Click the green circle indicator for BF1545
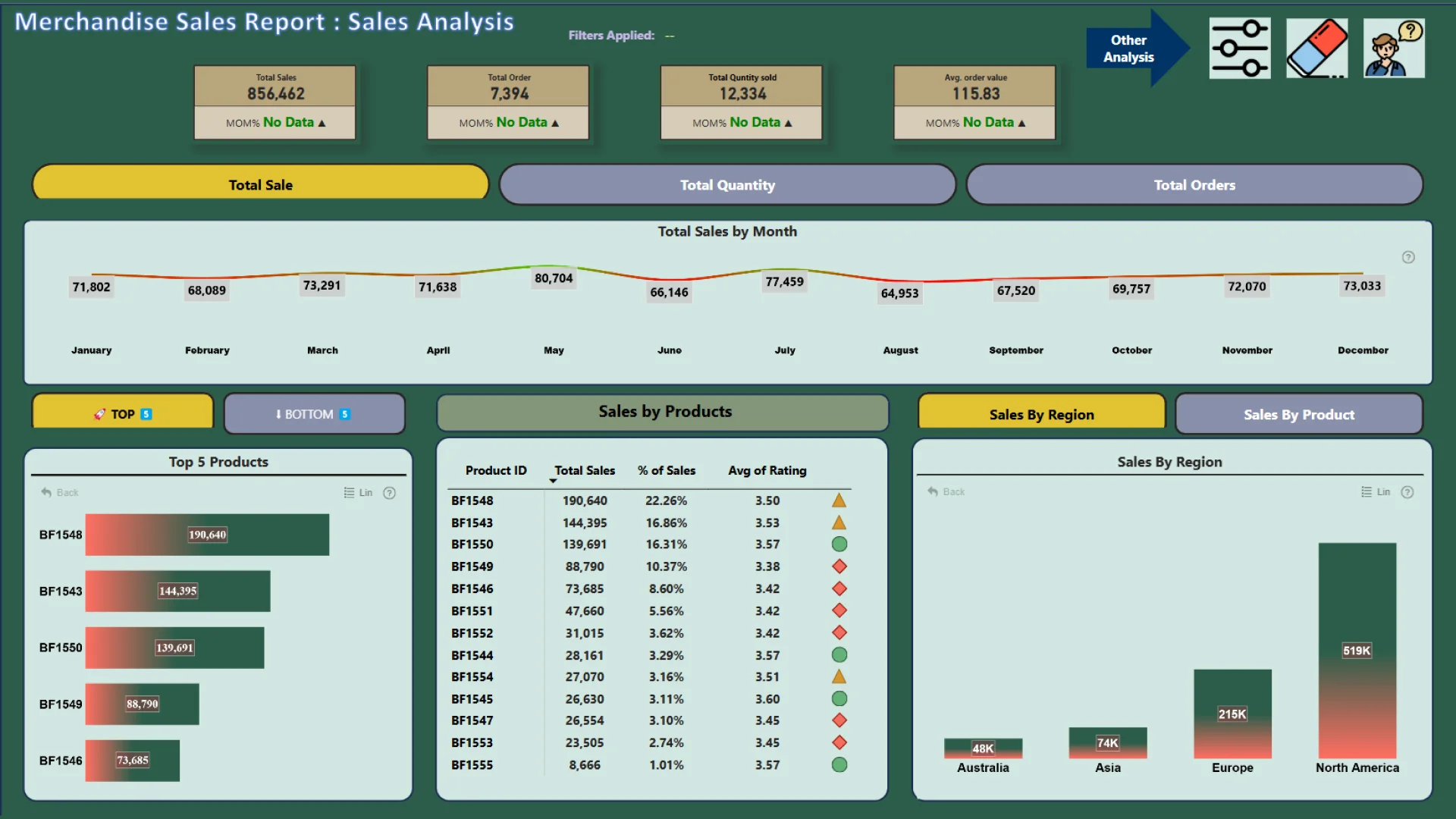This screenshot has width=1456, height=819. pyautogui.click(x=839, y=698)
